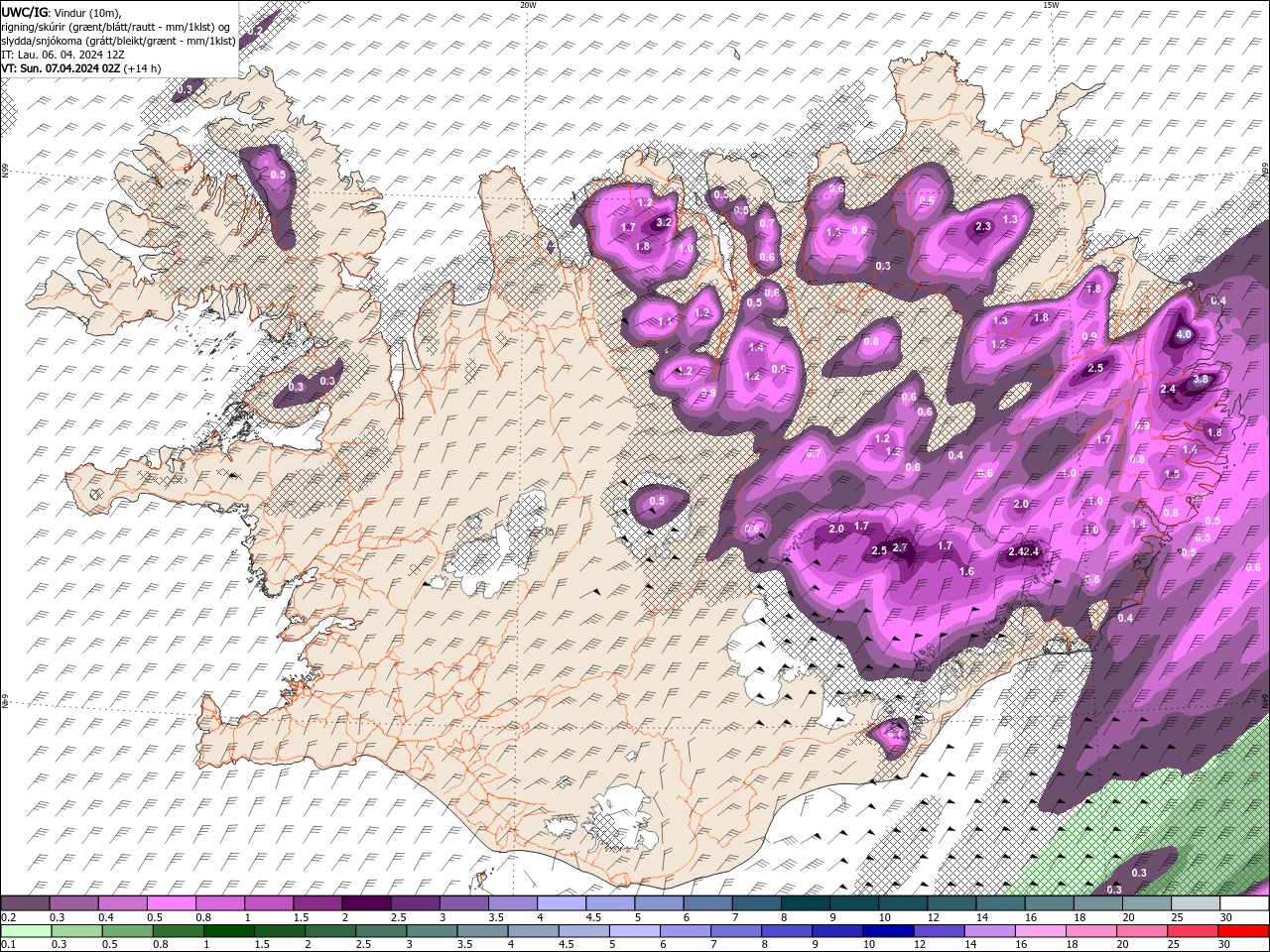Click the 4.0 precipitation maximum in the east
1270x952 pixels.
(1184, 335)
